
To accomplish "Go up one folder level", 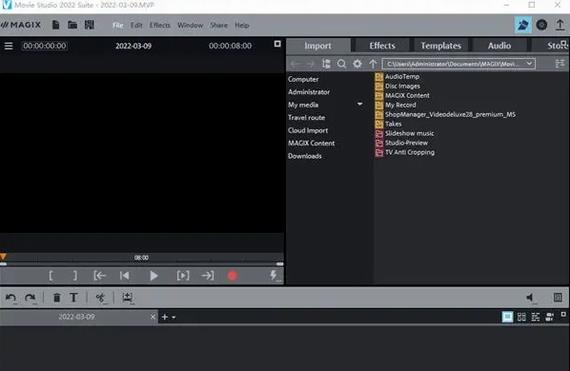I will 373,64.
